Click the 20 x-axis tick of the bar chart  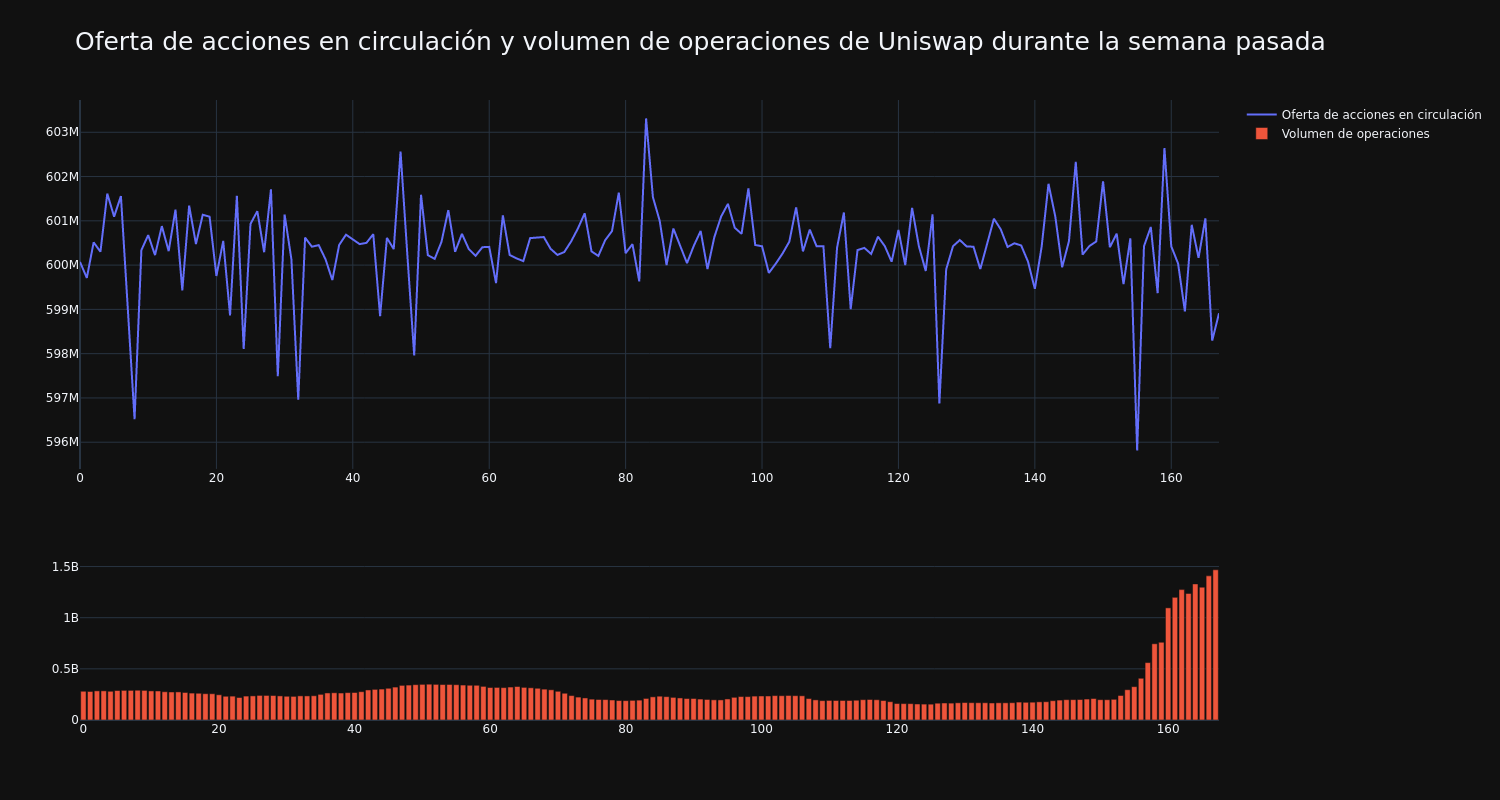coord(219,729)
